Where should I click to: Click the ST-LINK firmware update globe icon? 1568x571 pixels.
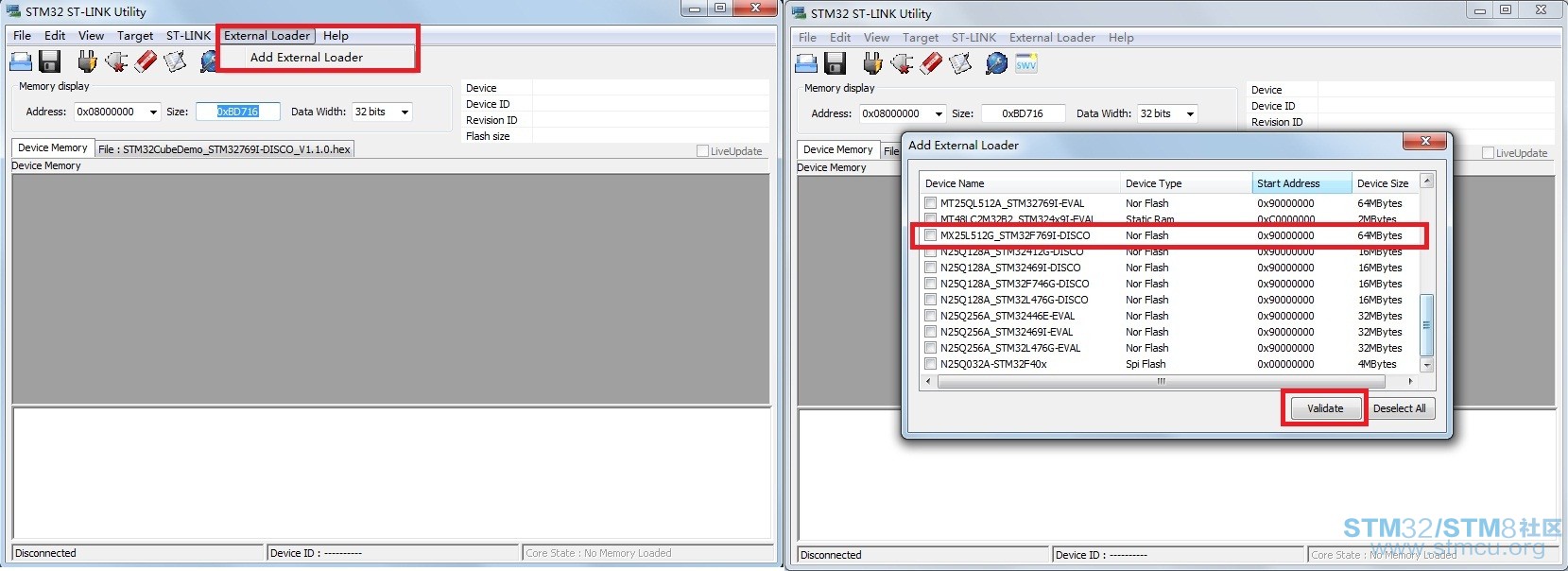[996, 63]
